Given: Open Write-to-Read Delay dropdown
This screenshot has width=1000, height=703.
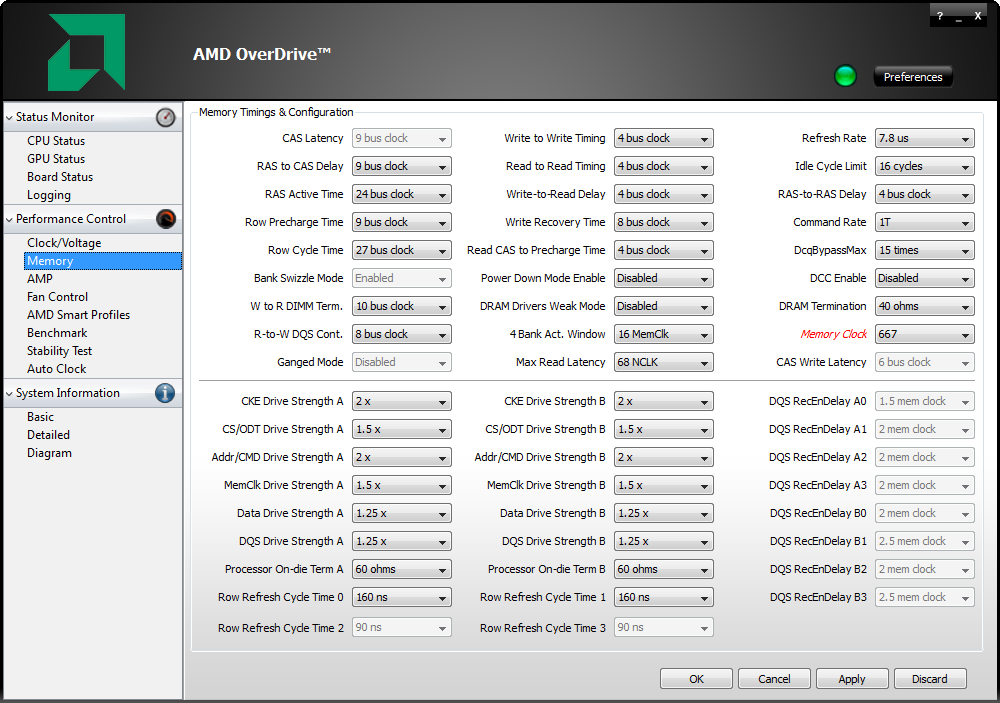Looking at the screenshot, I should click(x=664, y=194).
